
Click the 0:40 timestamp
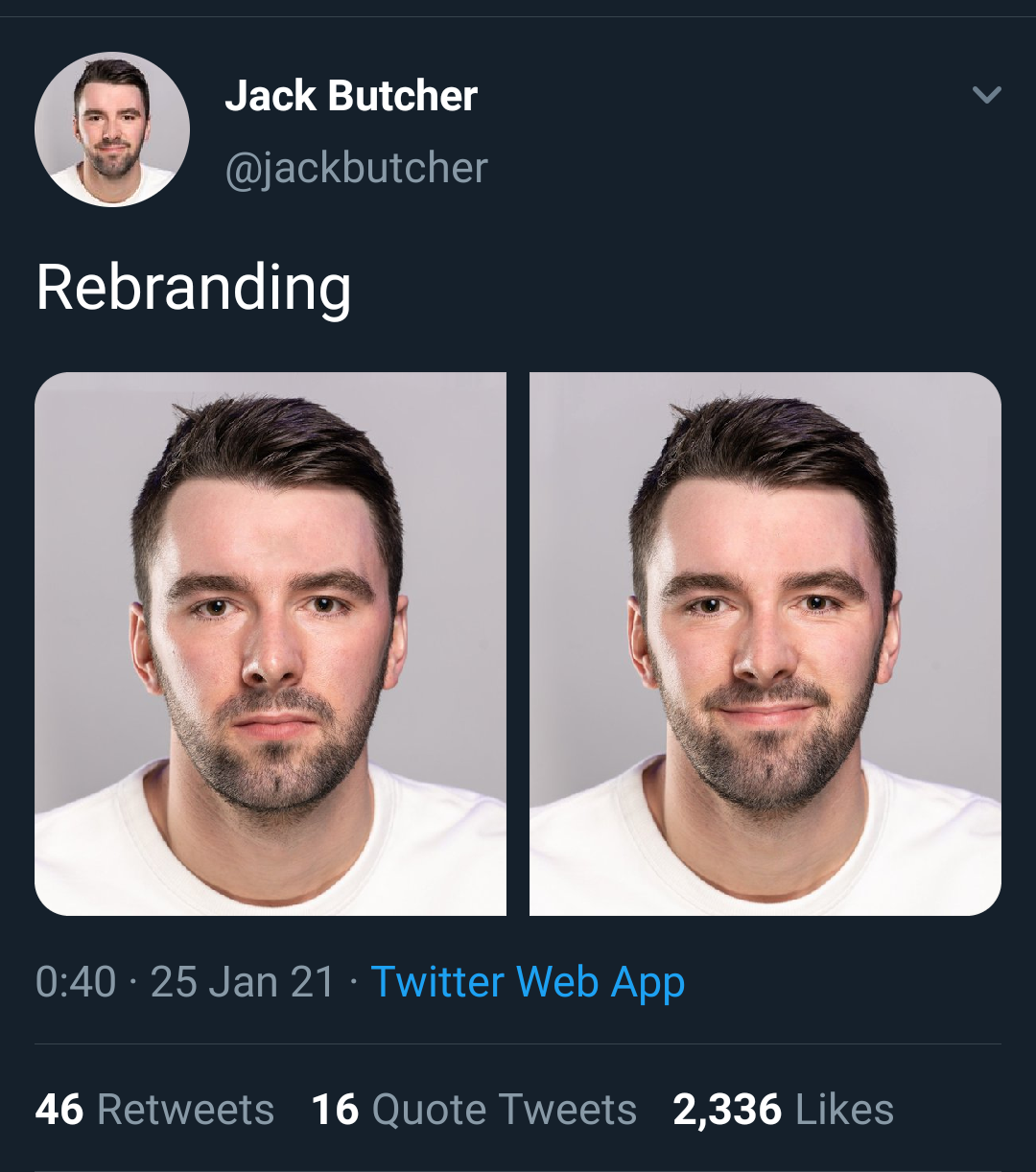point(76,982)
